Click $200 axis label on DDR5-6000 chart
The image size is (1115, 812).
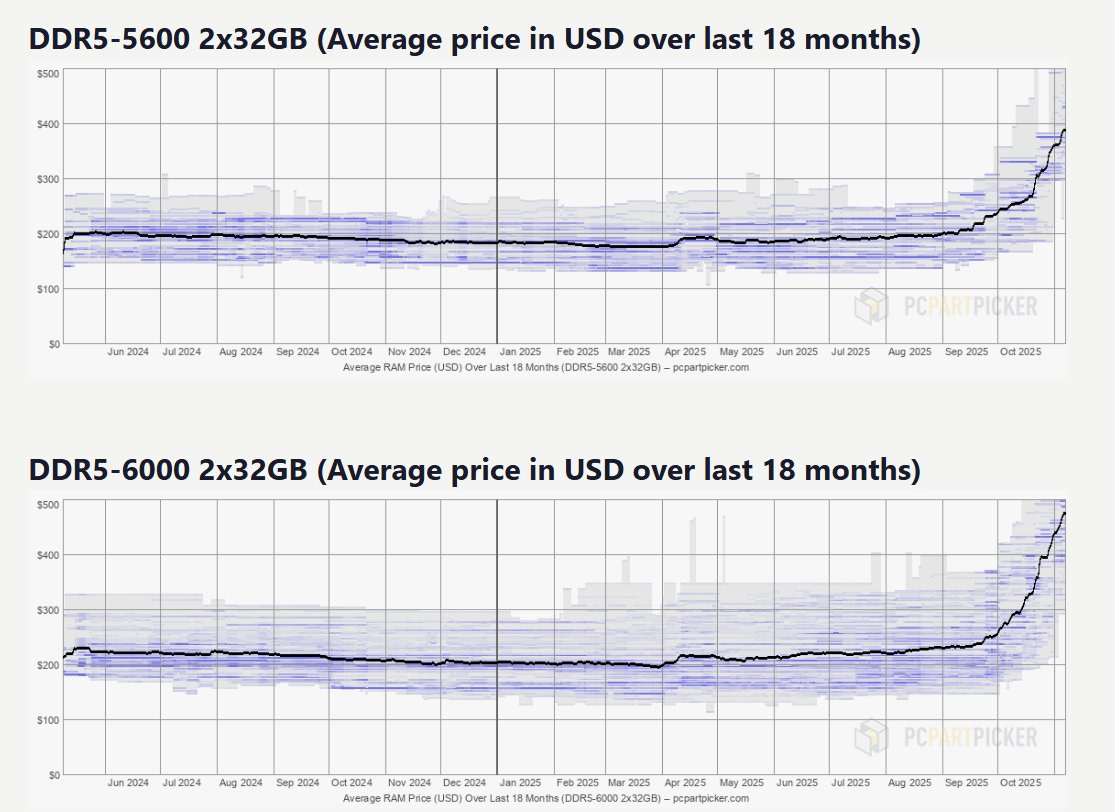pyautogui.click(x=48, y=666)
